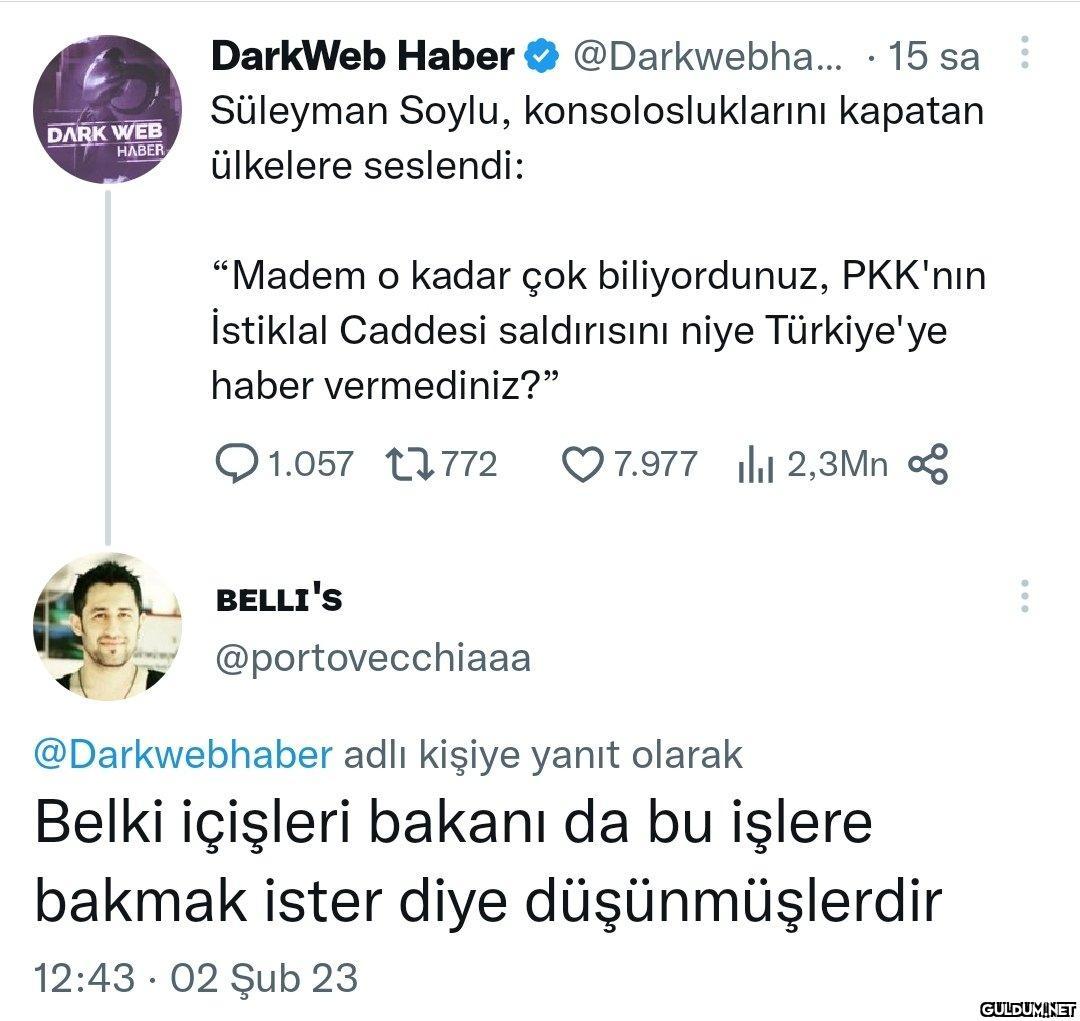Select the reply text starting 'Belki içişleri'
This screenshot has height=1021, width=1080.
click(x=488, y=862)
